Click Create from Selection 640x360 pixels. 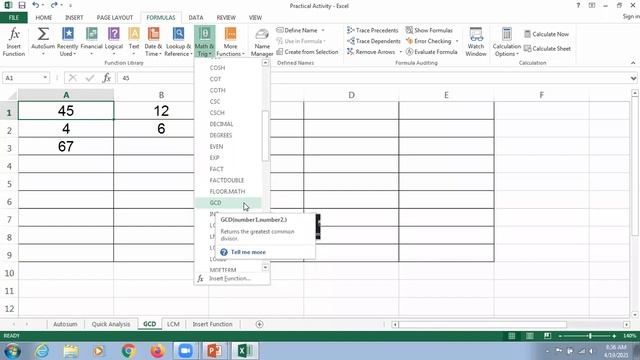[x=307, y=52]
